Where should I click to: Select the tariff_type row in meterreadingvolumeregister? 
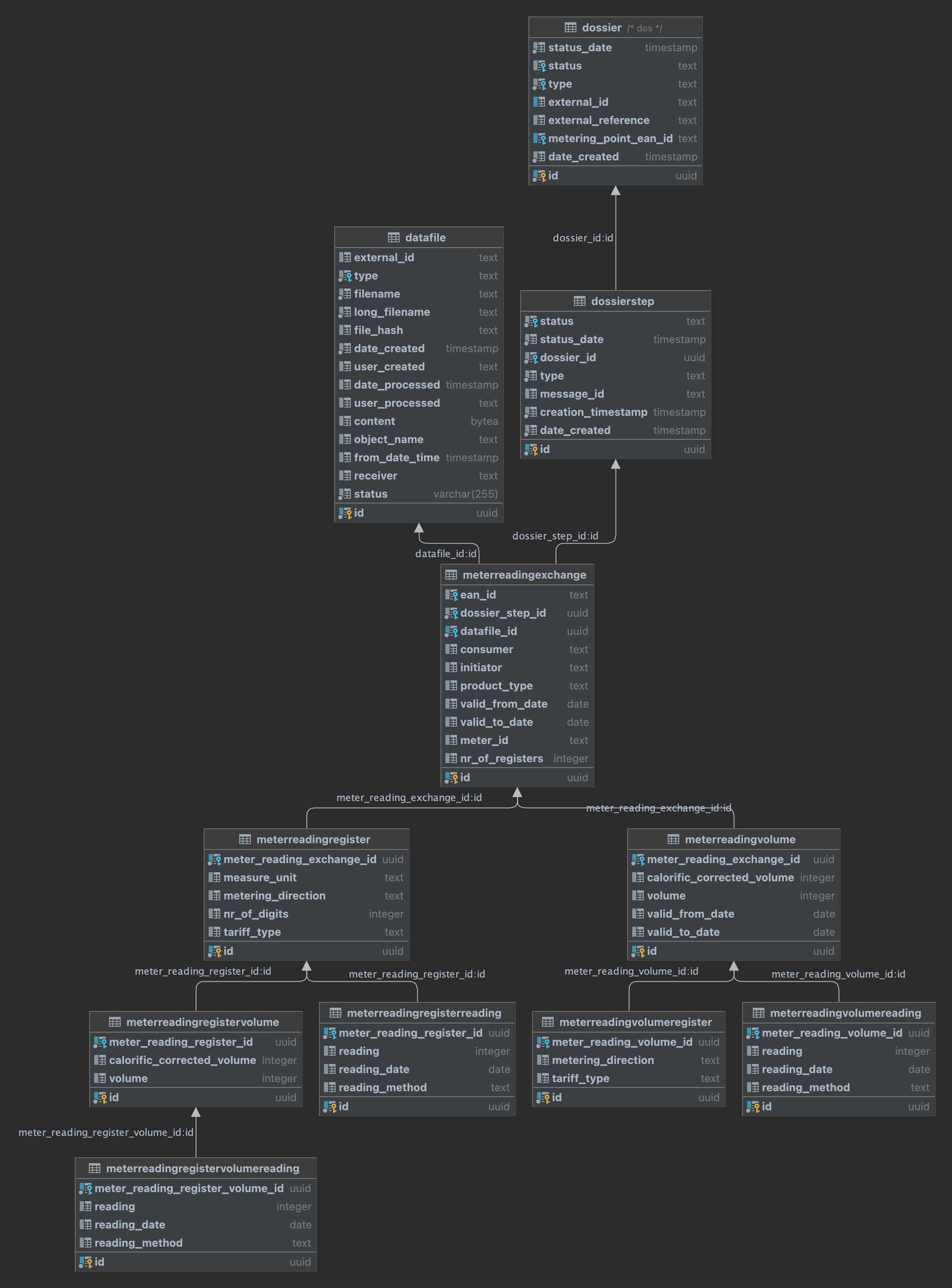[580, 1079]
